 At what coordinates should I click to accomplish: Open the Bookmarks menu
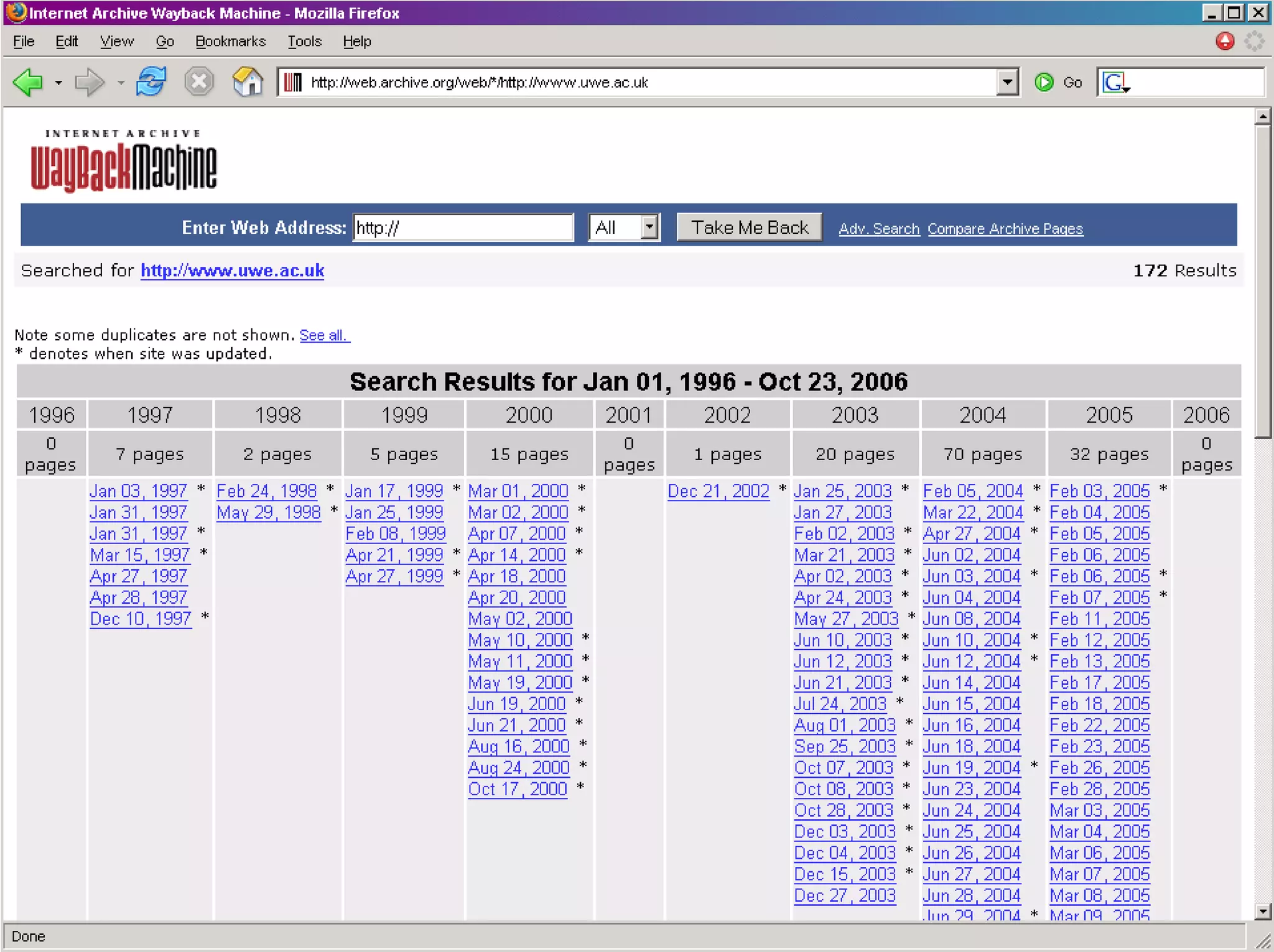[x=230, y=42]
